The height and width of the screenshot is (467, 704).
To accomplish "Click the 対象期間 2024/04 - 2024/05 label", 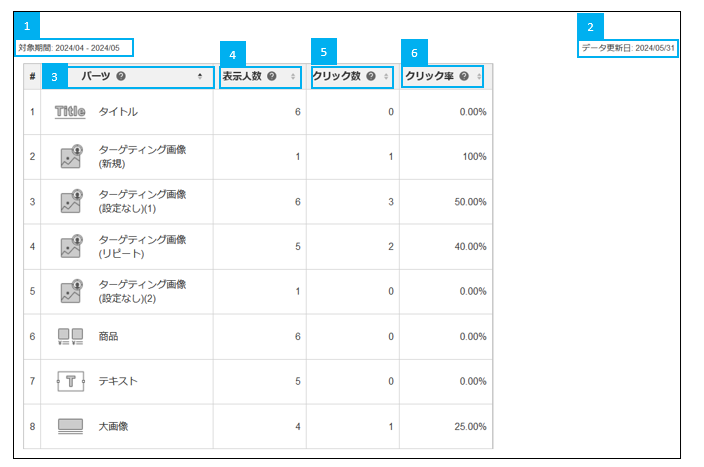I will click(69, 48).
